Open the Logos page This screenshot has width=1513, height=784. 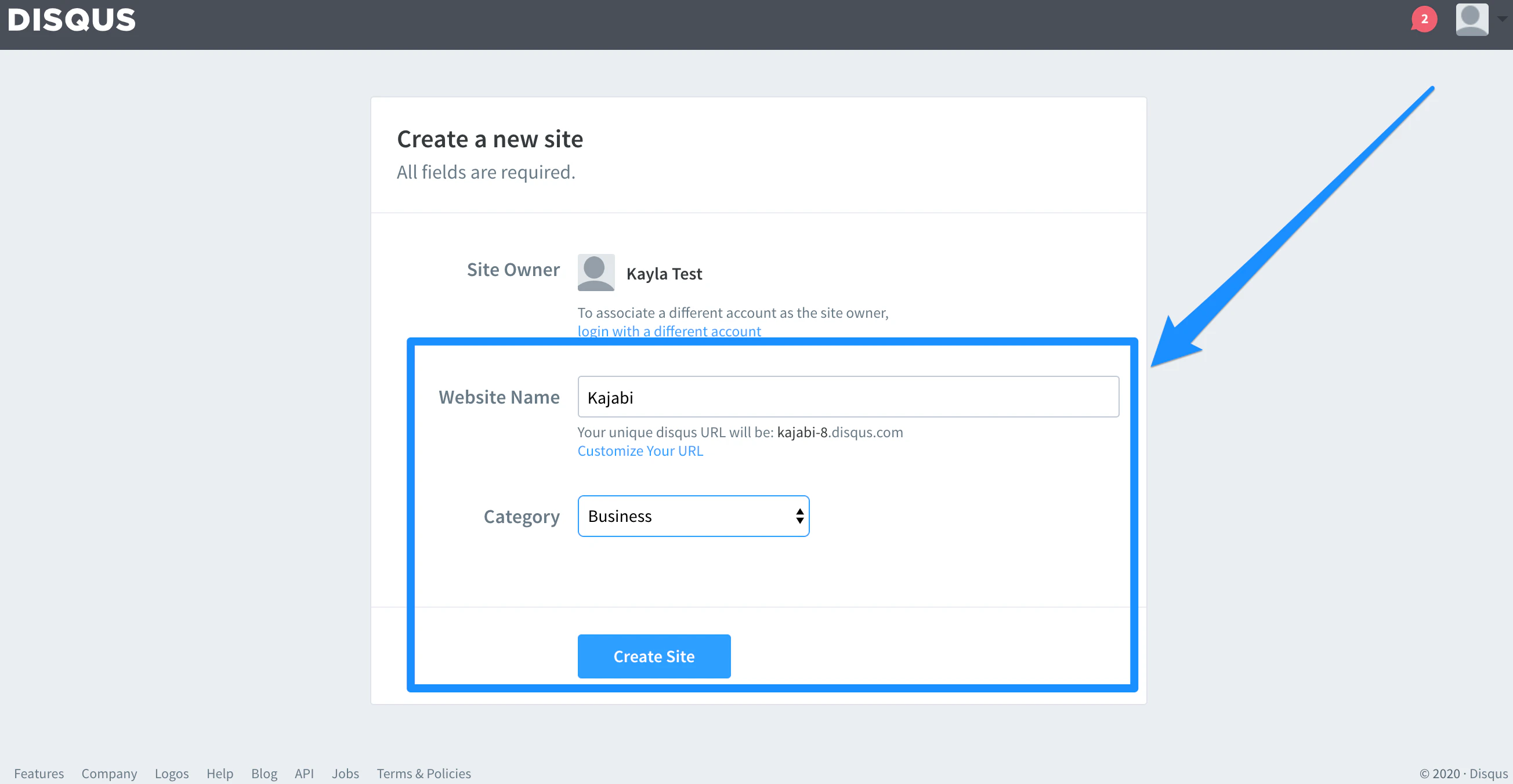(x=171, y=774)
